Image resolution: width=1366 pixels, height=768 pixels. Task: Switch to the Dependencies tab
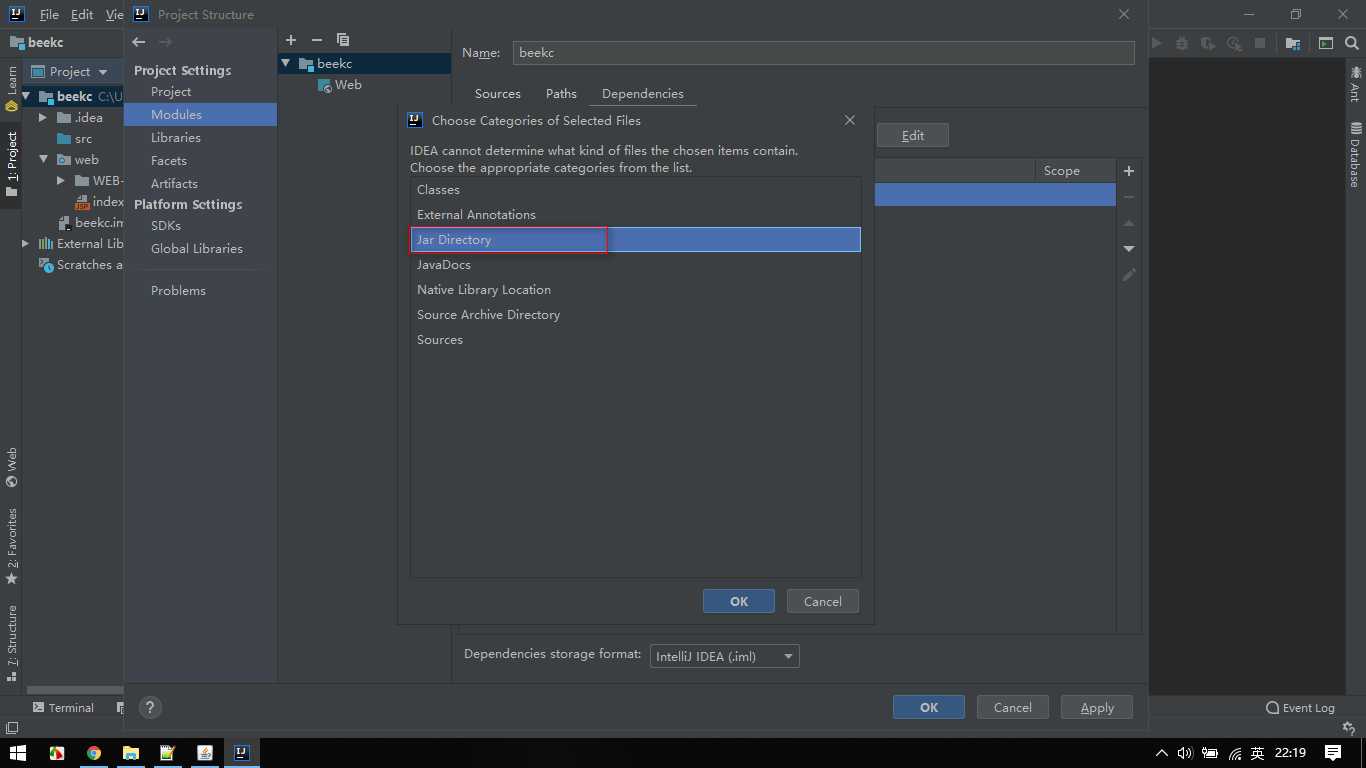tap(643, 93)
